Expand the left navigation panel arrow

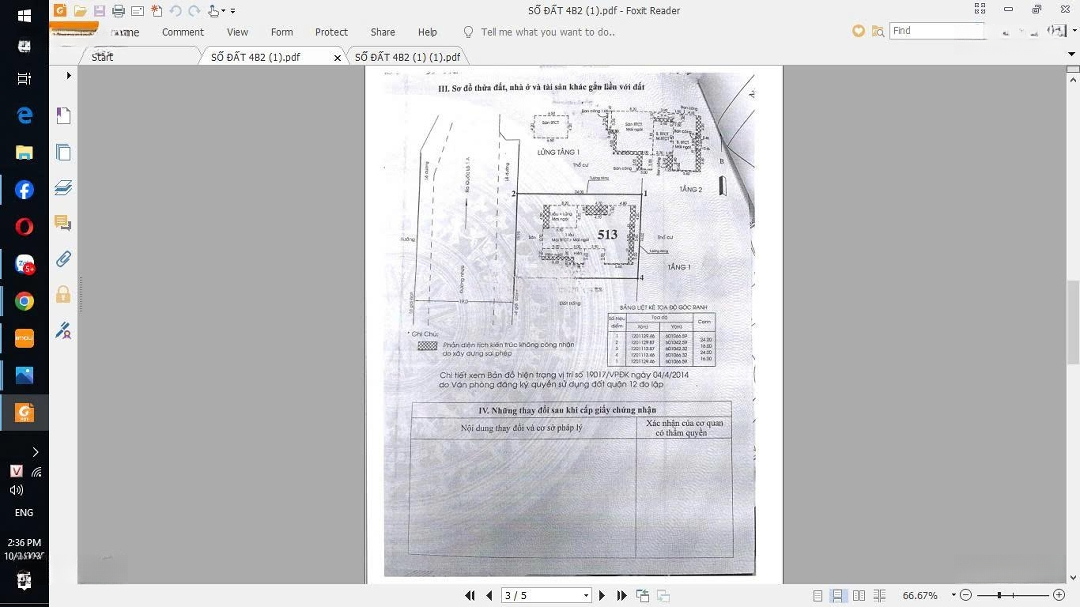point(68,75)
